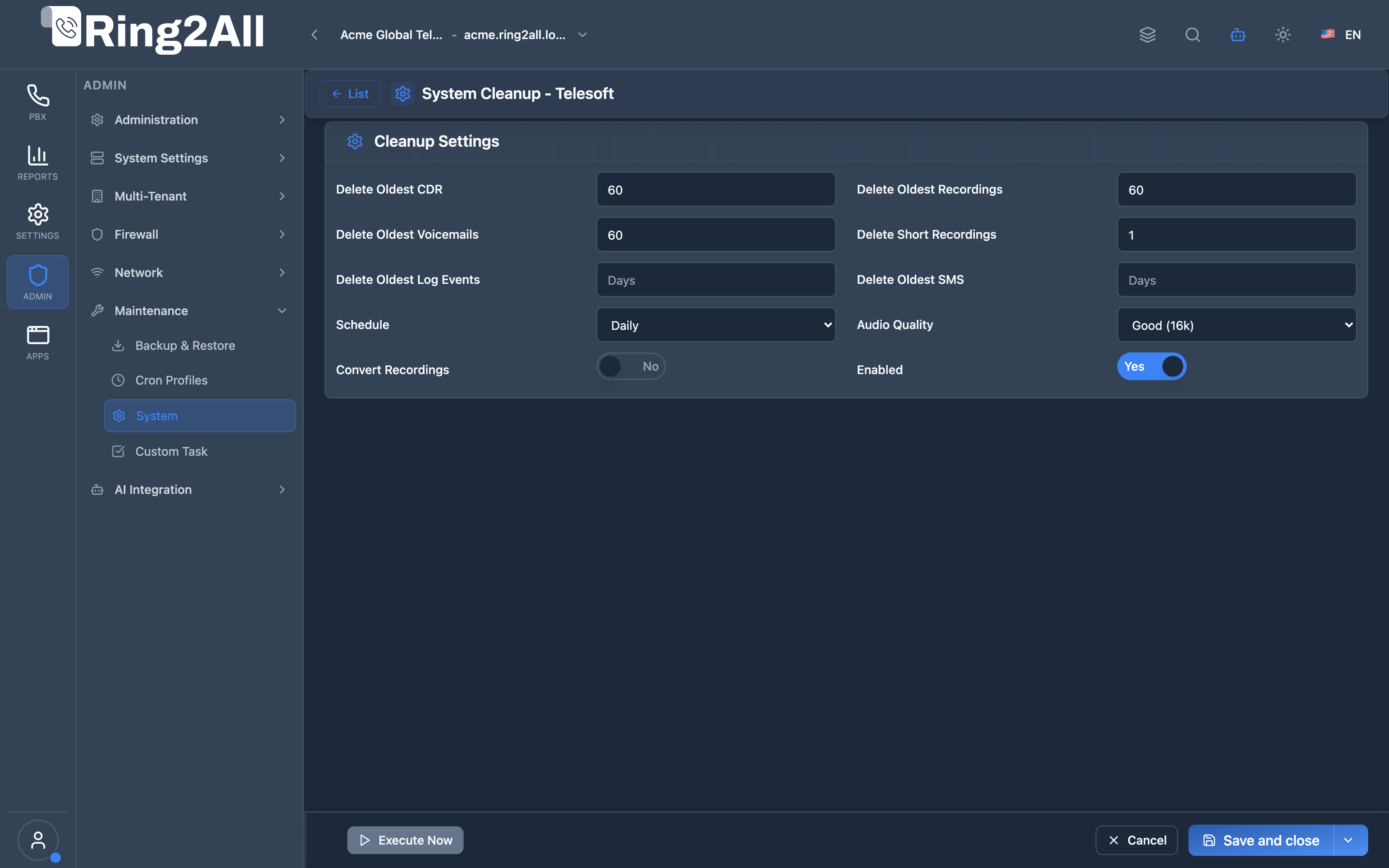Image resolution: width=1389 pixels, height=868 pixels.
Task: Switch theme using the sun icon
Action: click(1283, 35)
